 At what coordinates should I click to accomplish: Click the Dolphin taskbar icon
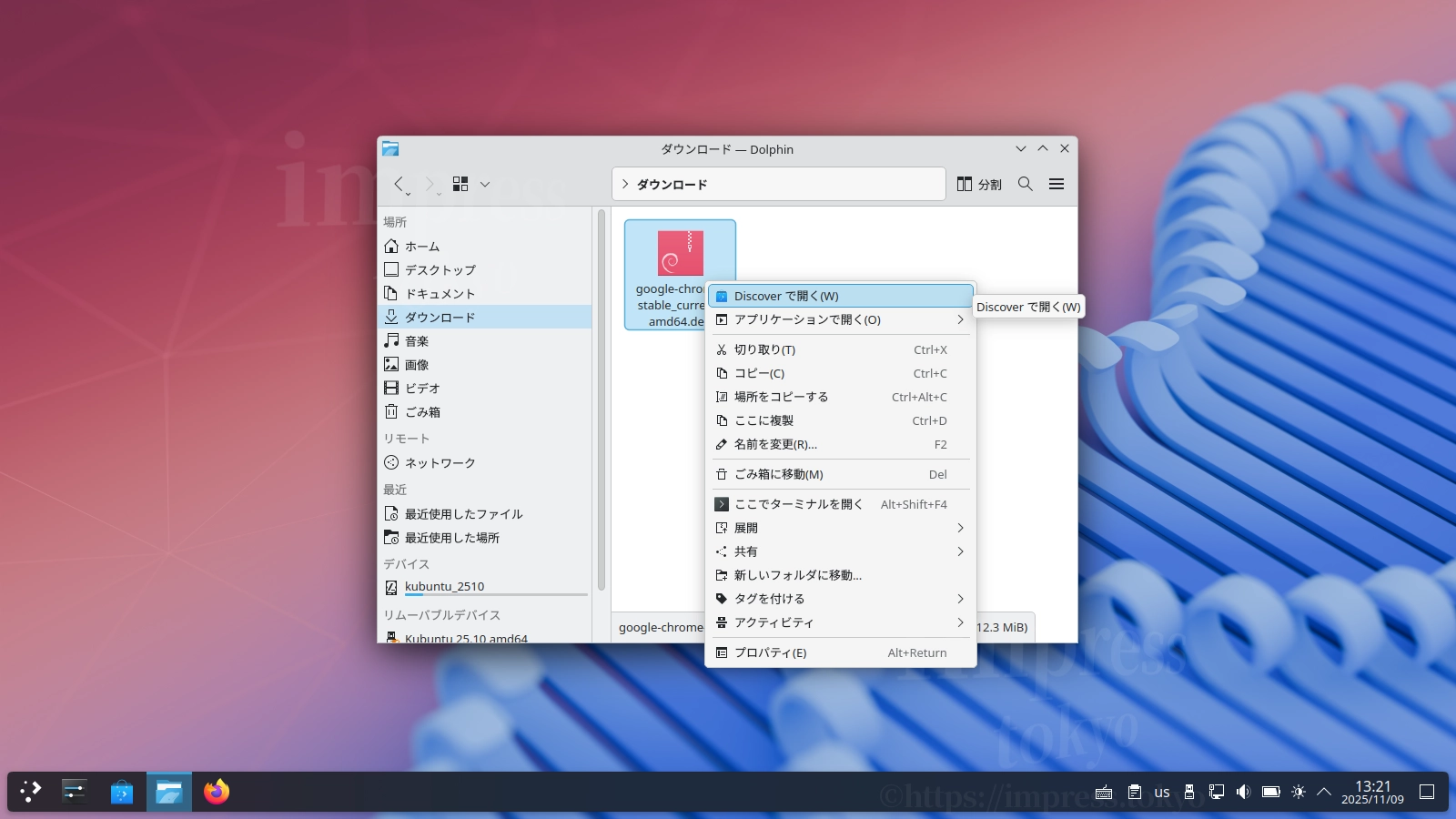169,792
